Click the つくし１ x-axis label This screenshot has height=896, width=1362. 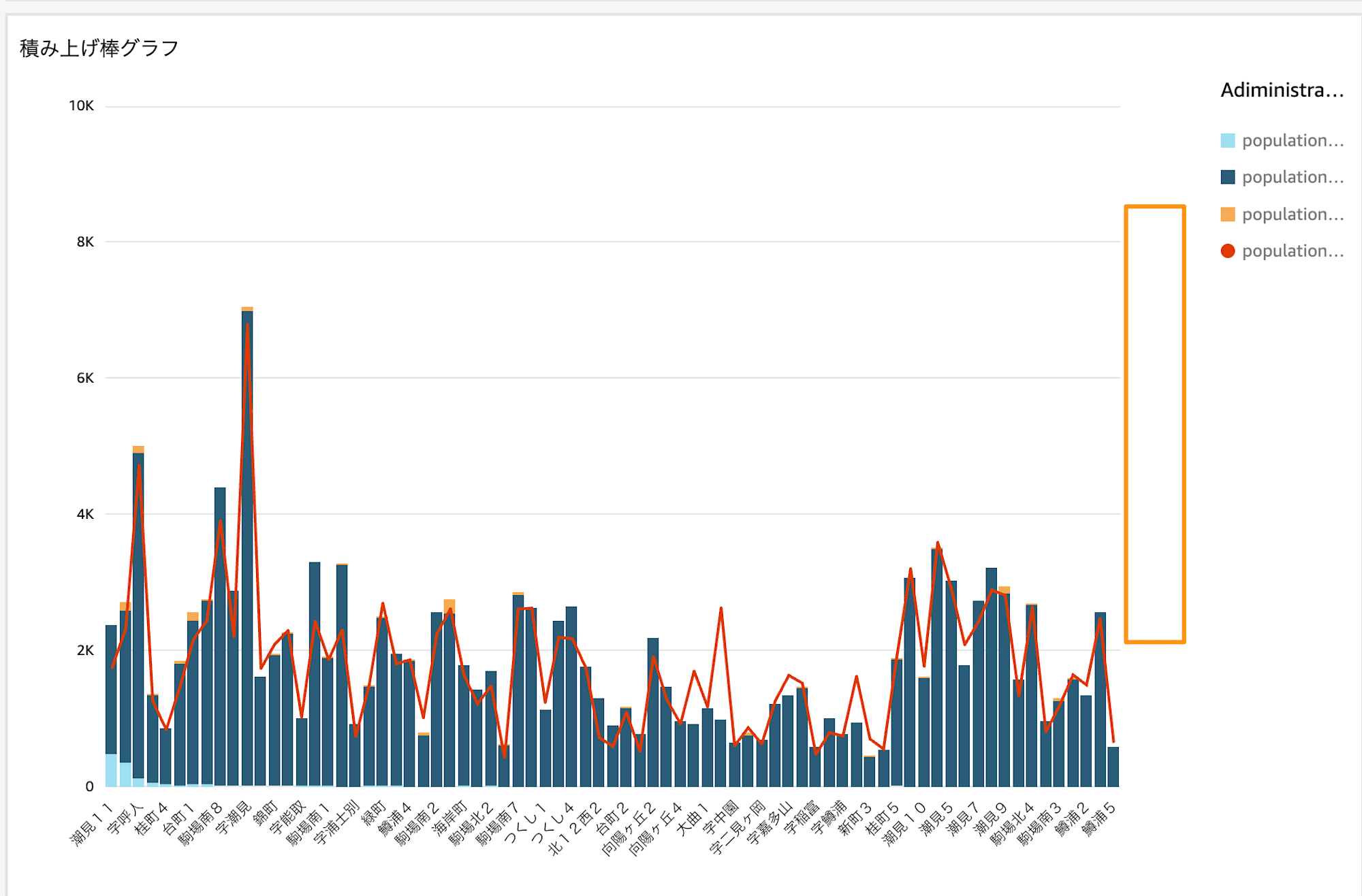pos(526,822)
